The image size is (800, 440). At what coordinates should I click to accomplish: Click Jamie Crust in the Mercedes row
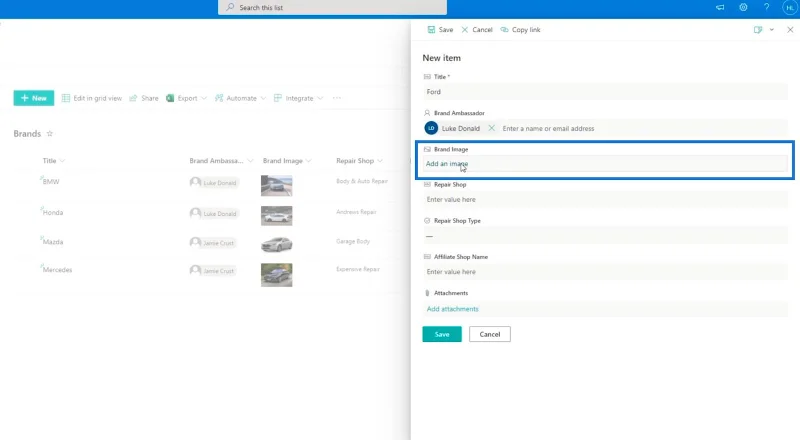coord(213,271)
